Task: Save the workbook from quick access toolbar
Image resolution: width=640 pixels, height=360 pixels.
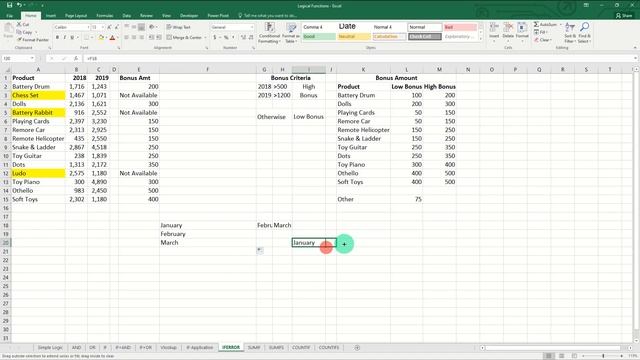Action: [x=9, y=5]
